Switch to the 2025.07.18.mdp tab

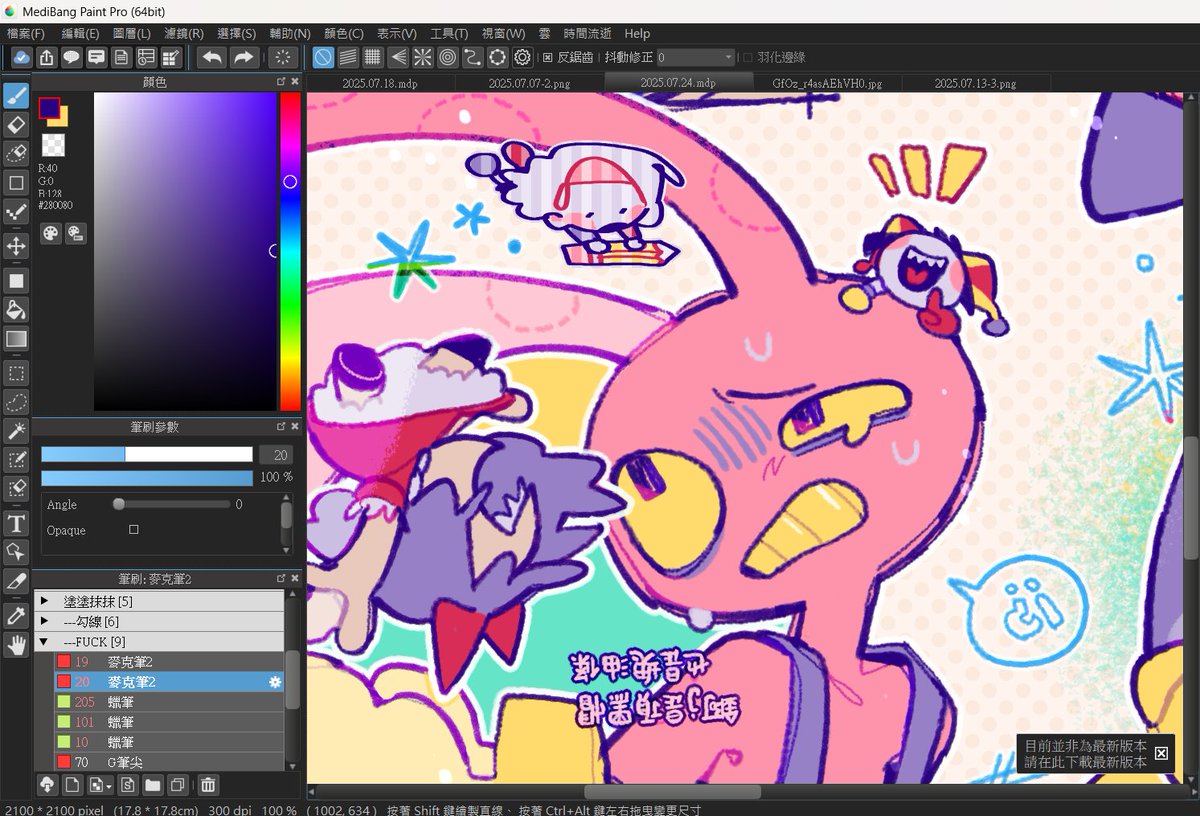click(380, 84)
